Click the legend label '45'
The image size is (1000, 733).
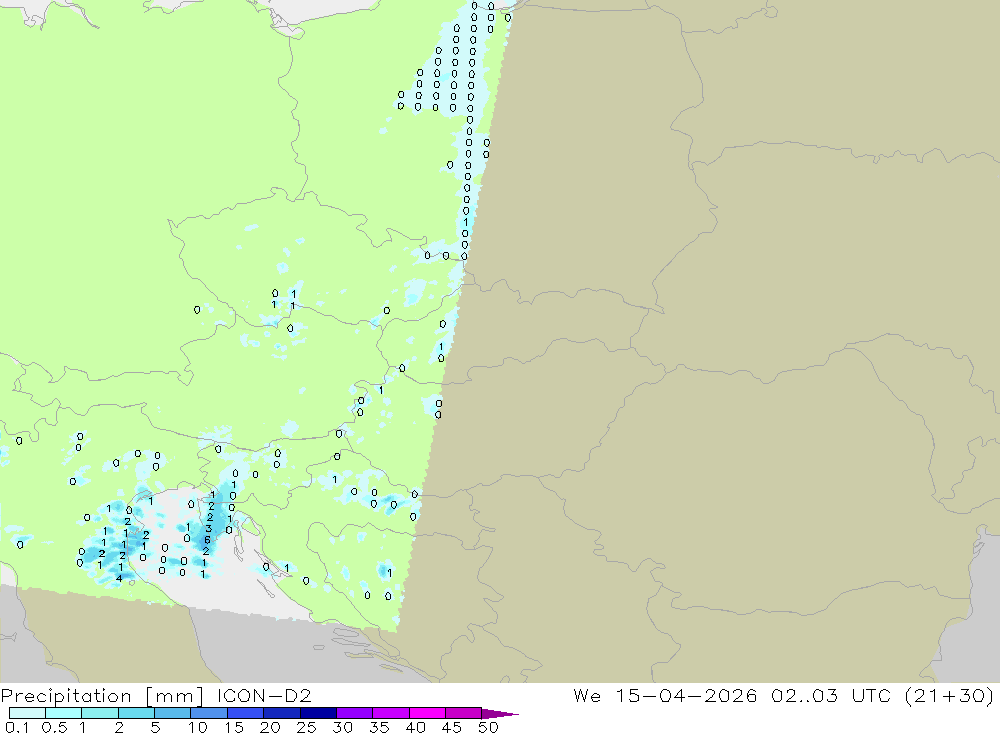coord(452,727)
